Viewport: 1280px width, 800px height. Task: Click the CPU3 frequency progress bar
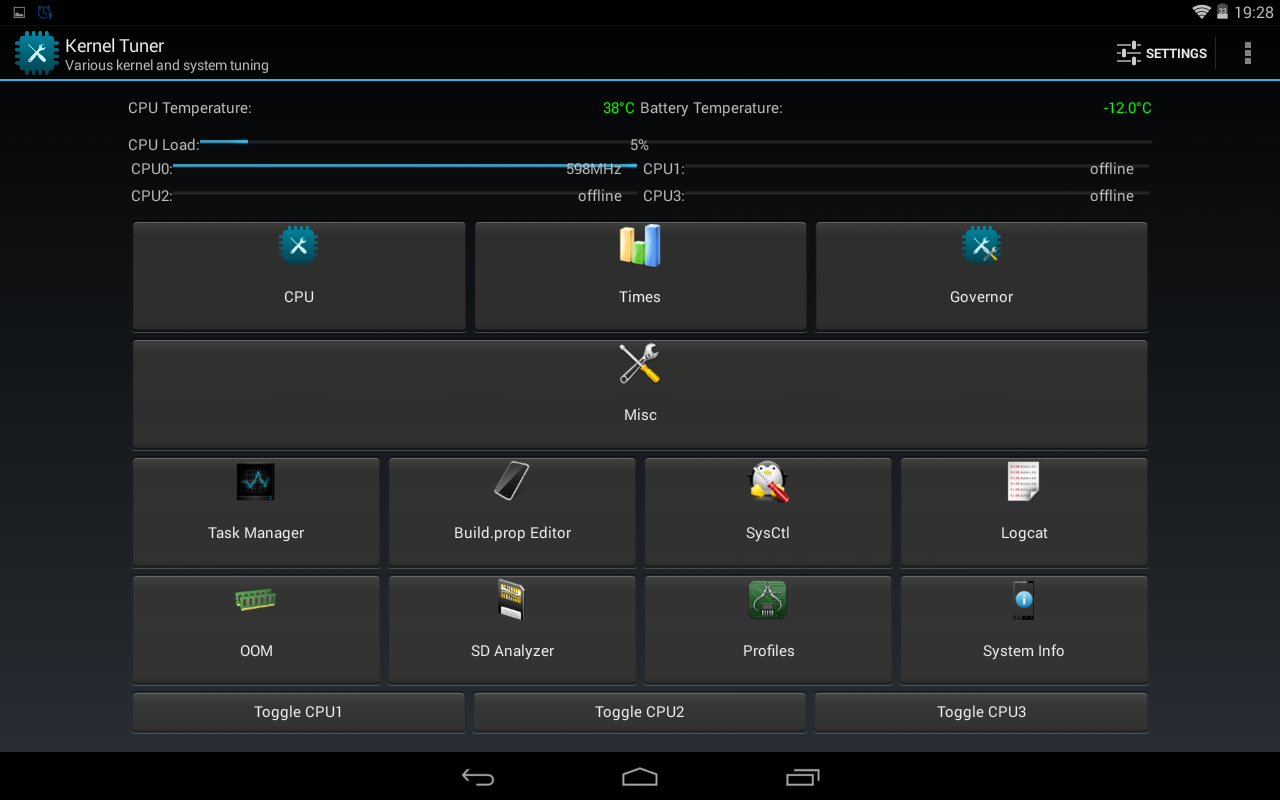(x=917, y=193)
